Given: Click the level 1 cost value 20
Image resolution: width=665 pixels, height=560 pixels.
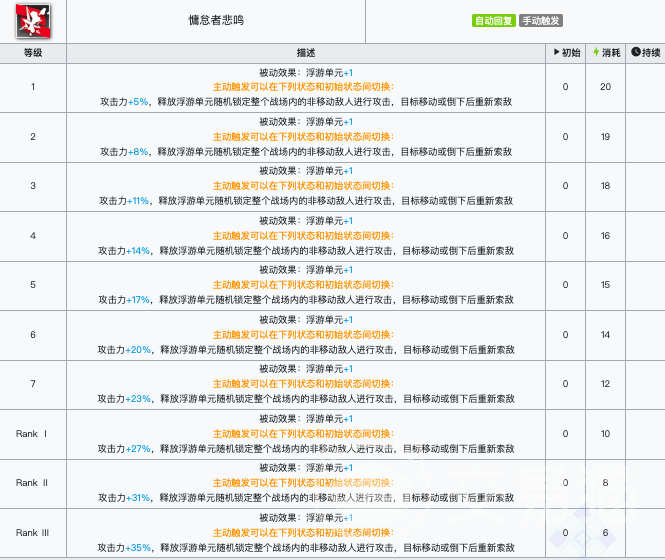Looking at the screenshot, I should (605, 87).
